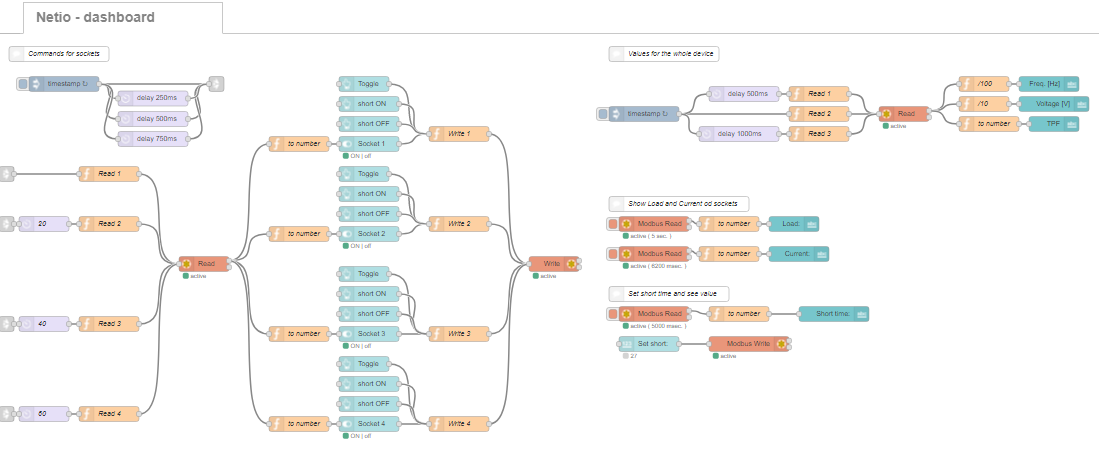The height and width of the screenshot is (449, 1099).
Task: Select the to number node feeding Socket 4
Action: point(299,424)
